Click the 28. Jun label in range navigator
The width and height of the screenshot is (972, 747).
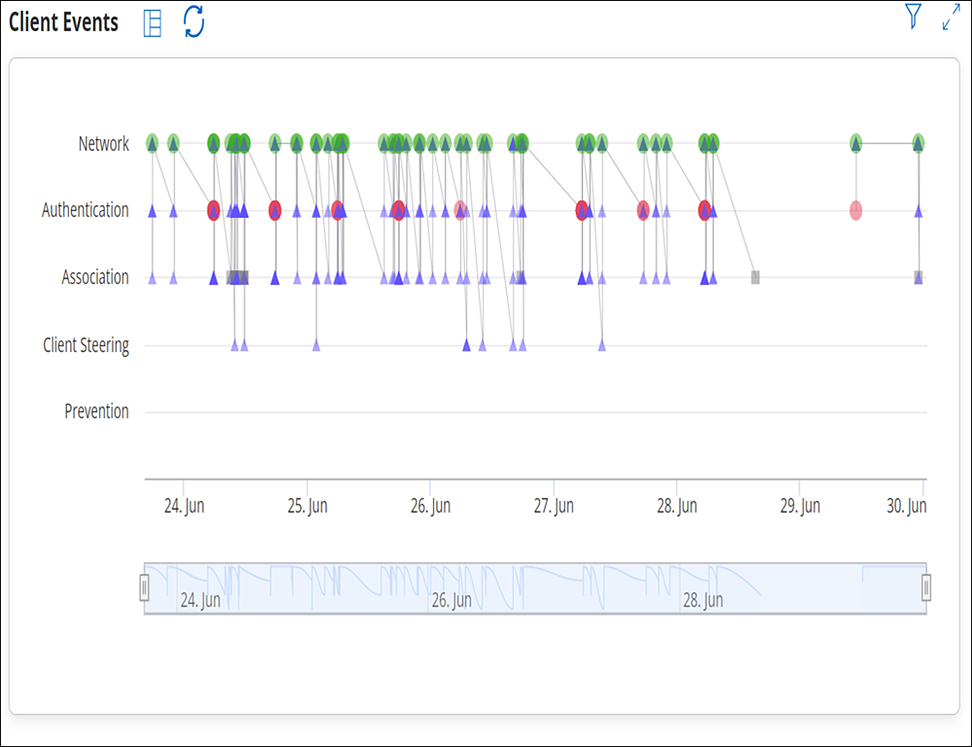[703, 600]
